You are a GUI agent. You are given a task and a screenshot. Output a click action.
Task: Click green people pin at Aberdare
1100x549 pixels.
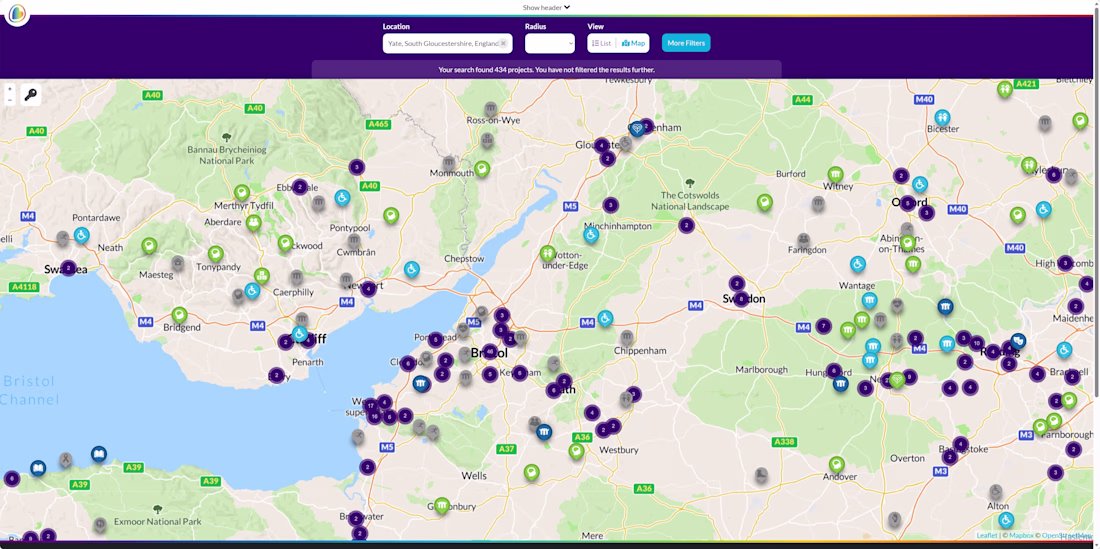click(253, 222)
